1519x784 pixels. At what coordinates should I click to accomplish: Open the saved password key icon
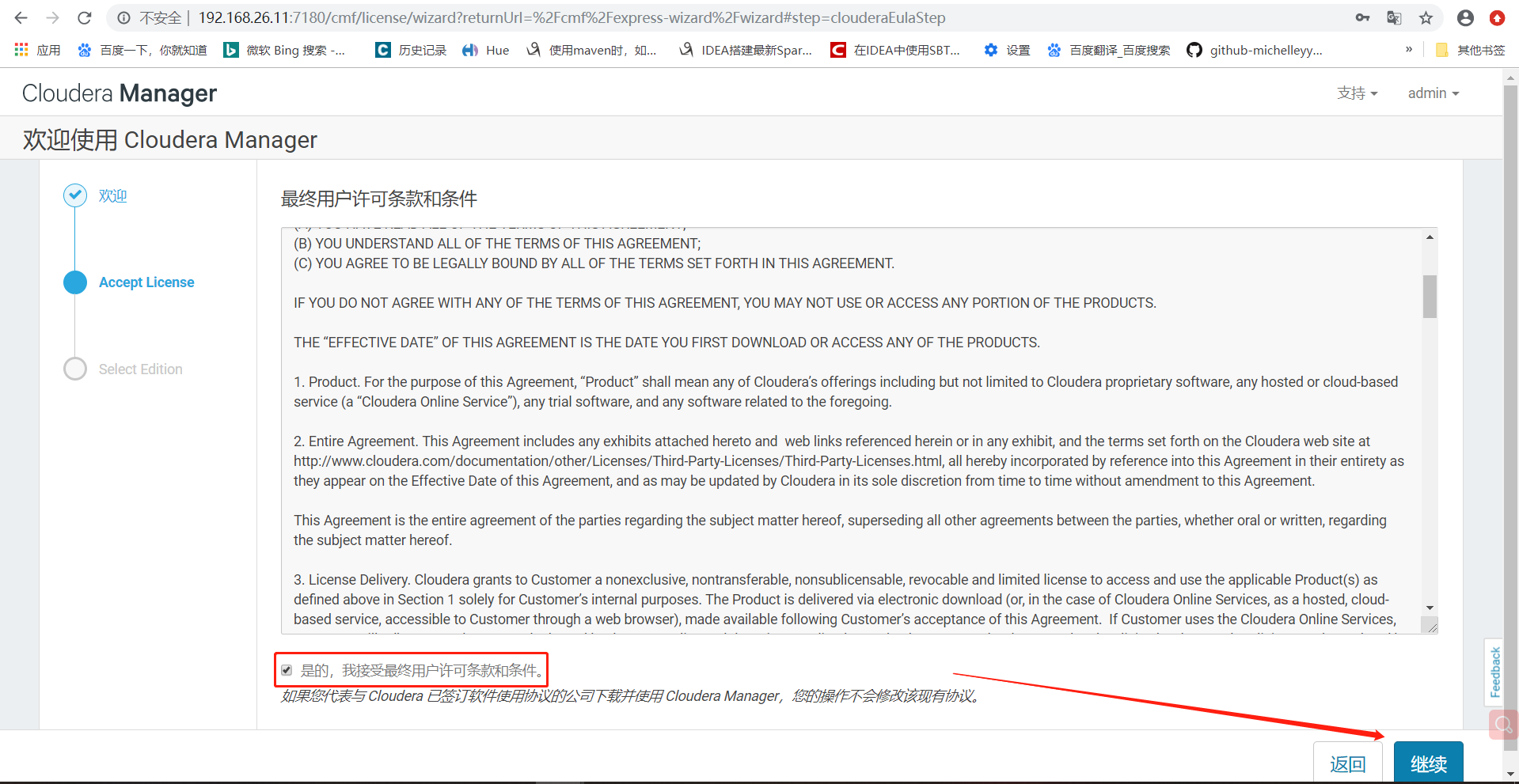point(1362,17)
